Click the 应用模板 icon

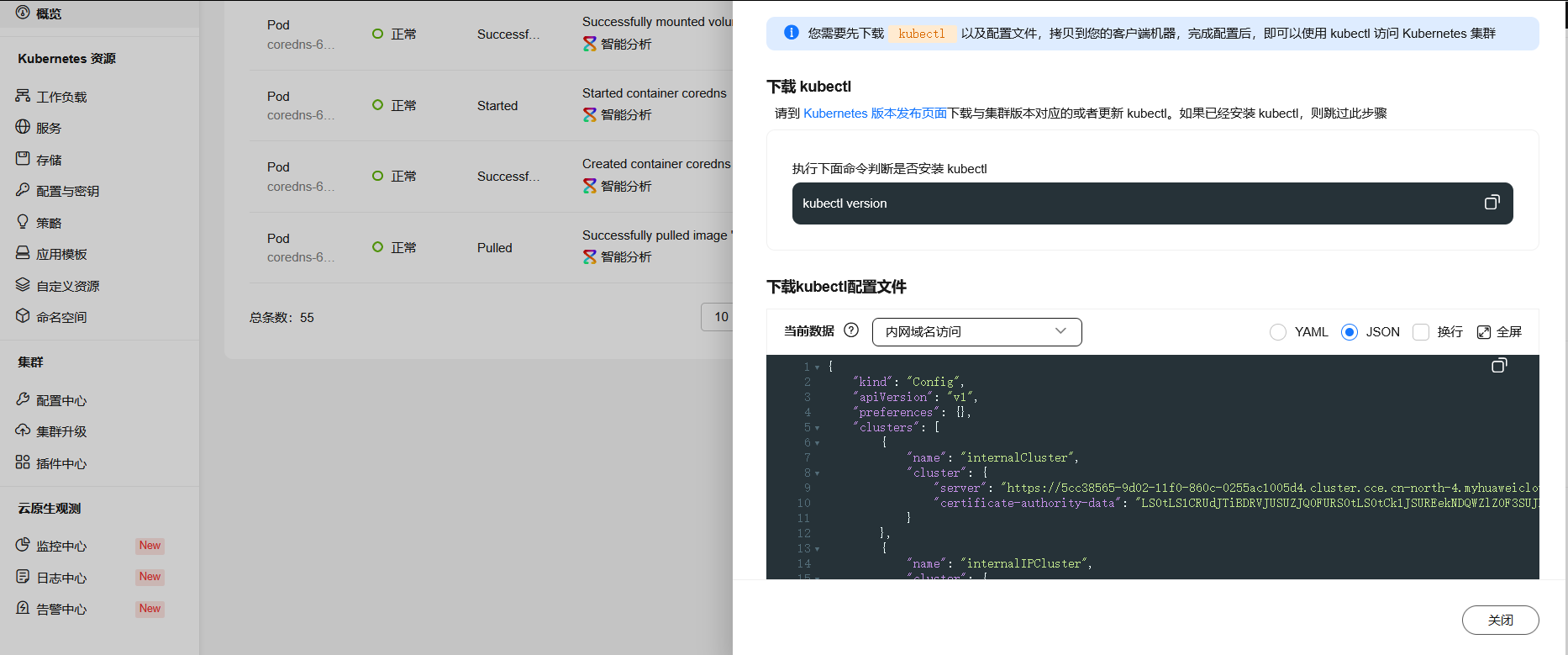pos(23,253)
